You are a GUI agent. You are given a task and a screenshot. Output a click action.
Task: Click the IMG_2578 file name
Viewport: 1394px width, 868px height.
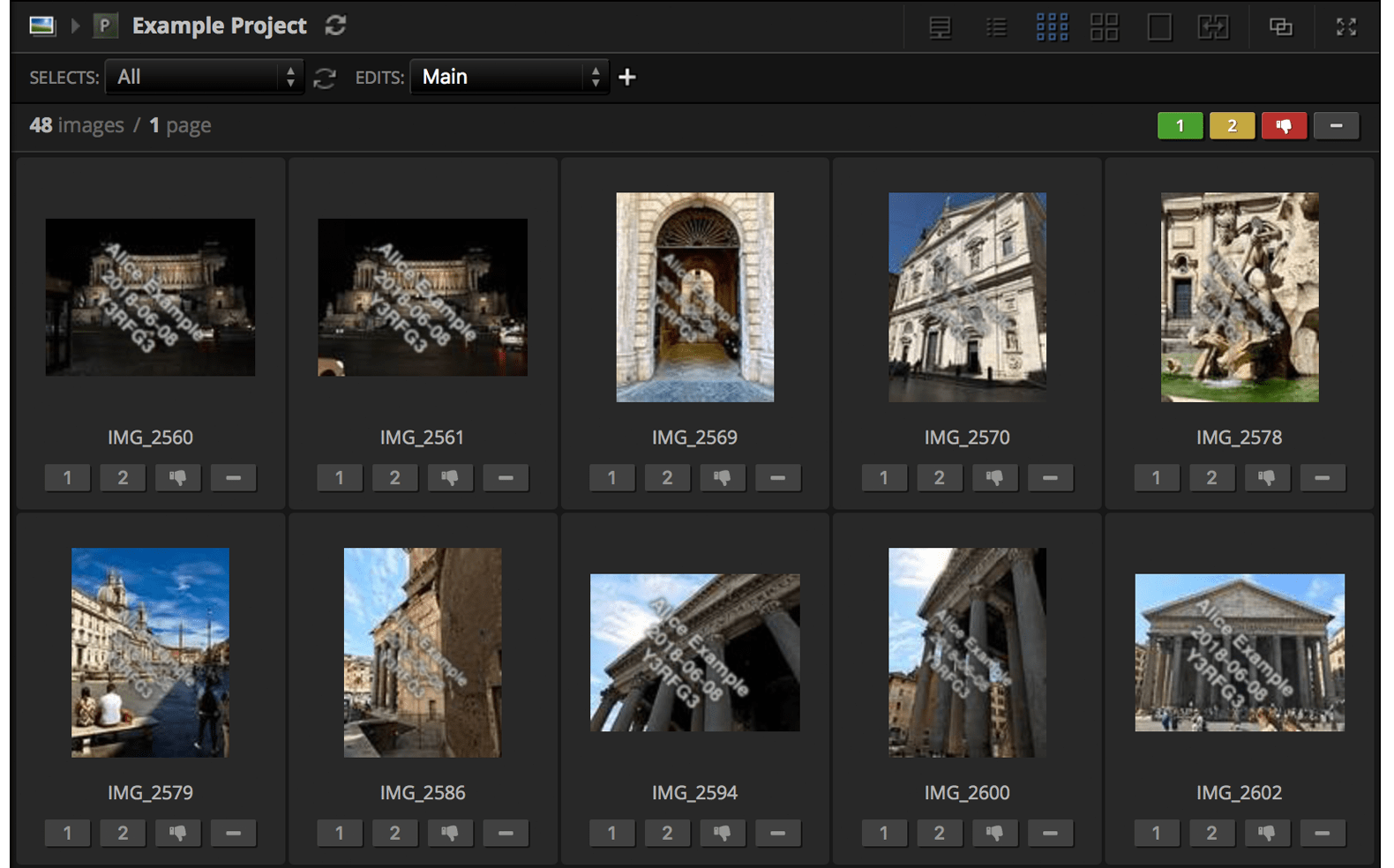(x=1239, y=438)
